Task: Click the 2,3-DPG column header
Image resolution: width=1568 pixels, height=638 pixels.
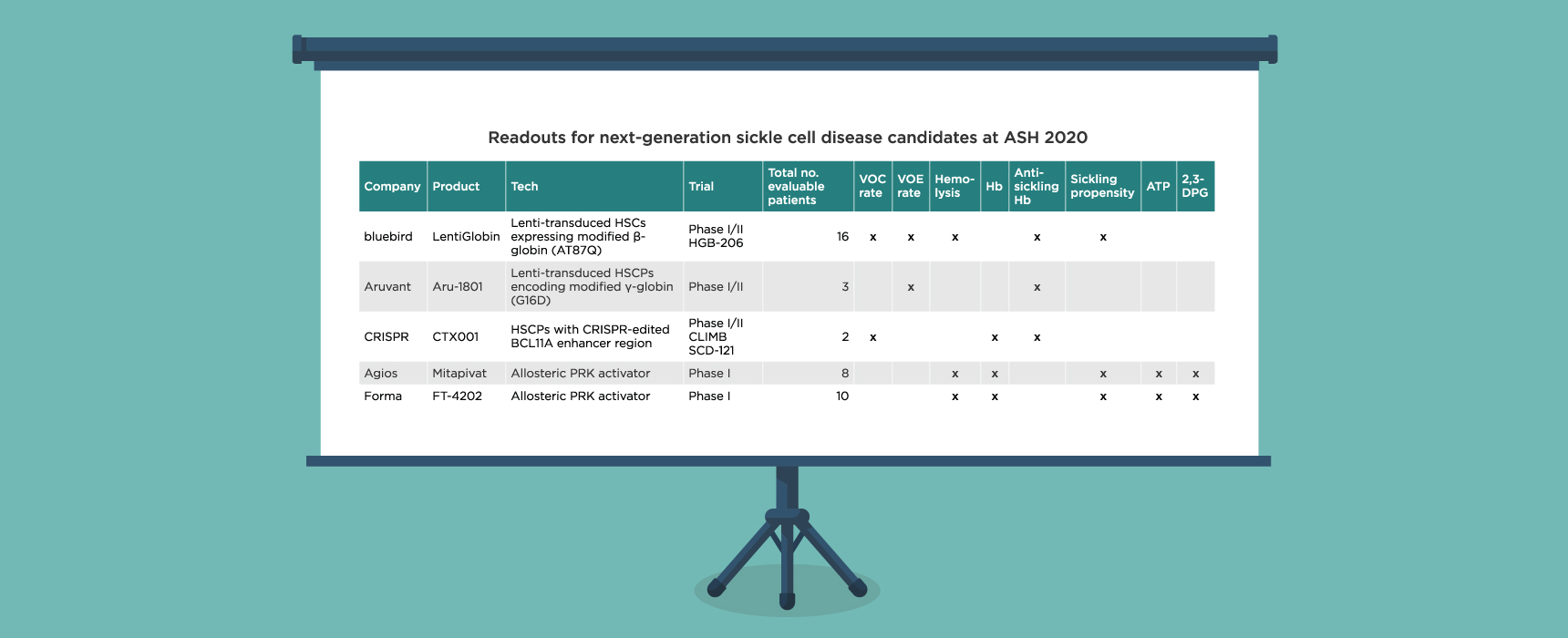Action: click(1196, 186)
